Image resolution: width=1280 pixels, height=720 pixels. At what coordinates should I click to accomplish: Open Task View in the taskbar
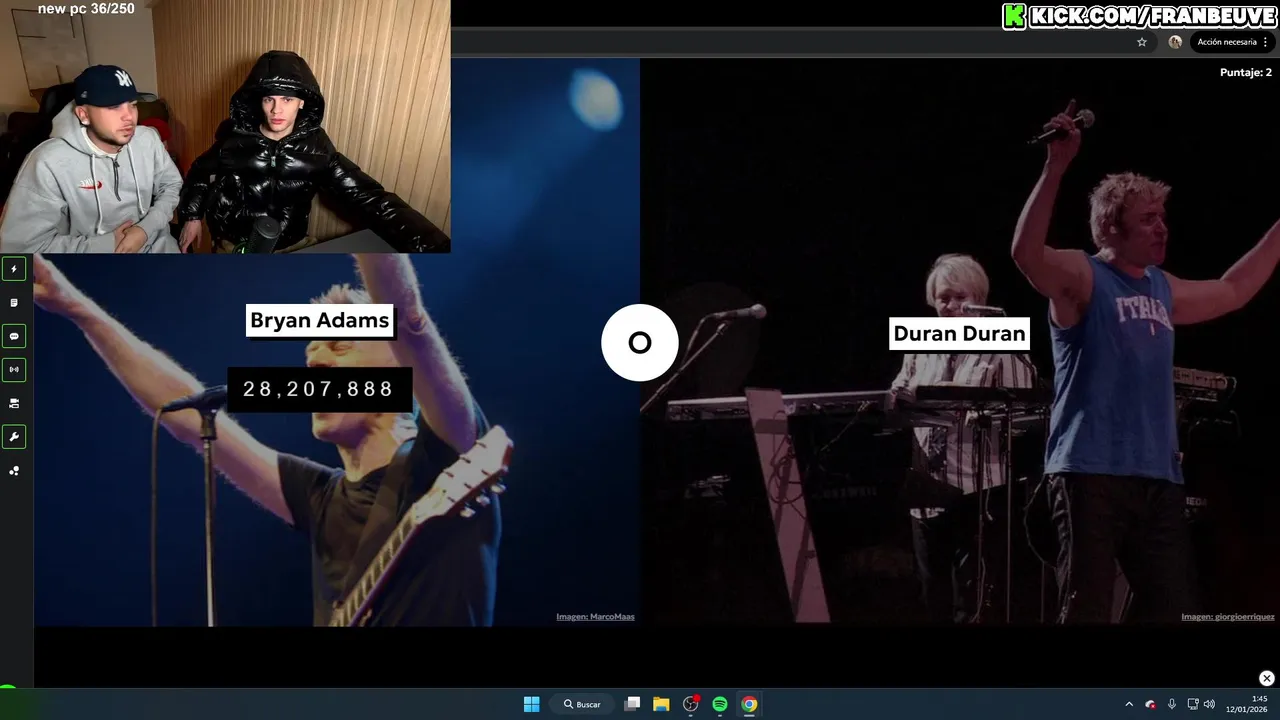[632, 704]
